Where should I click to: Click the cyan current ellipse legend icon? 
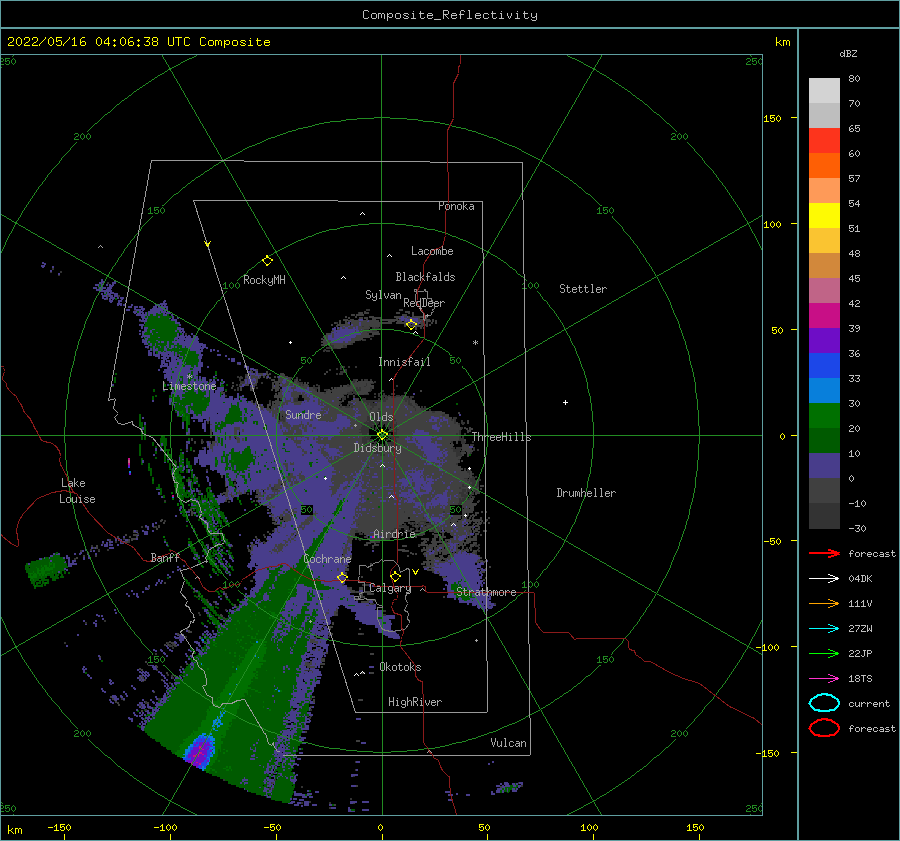(x=824, y=703)
